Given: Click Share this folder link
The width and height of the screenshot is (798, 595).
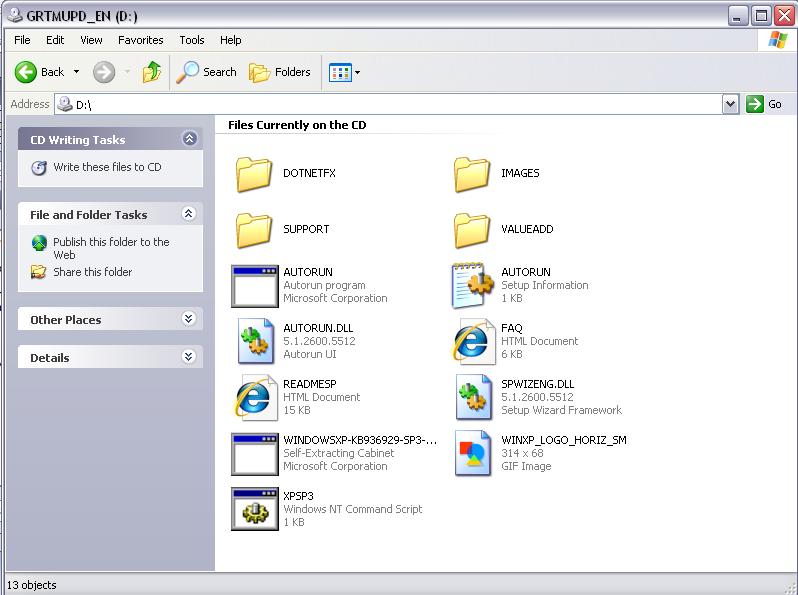Looking at the screenshot, I should (92, 272).
